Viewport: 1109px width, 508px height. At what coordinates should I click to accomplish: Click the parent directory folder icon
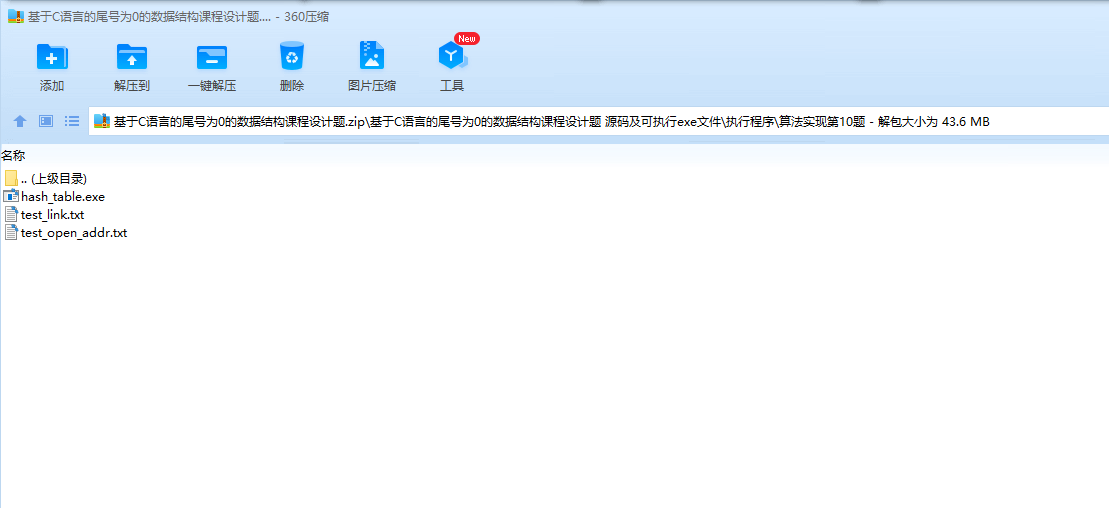click(x=11, y=178)
